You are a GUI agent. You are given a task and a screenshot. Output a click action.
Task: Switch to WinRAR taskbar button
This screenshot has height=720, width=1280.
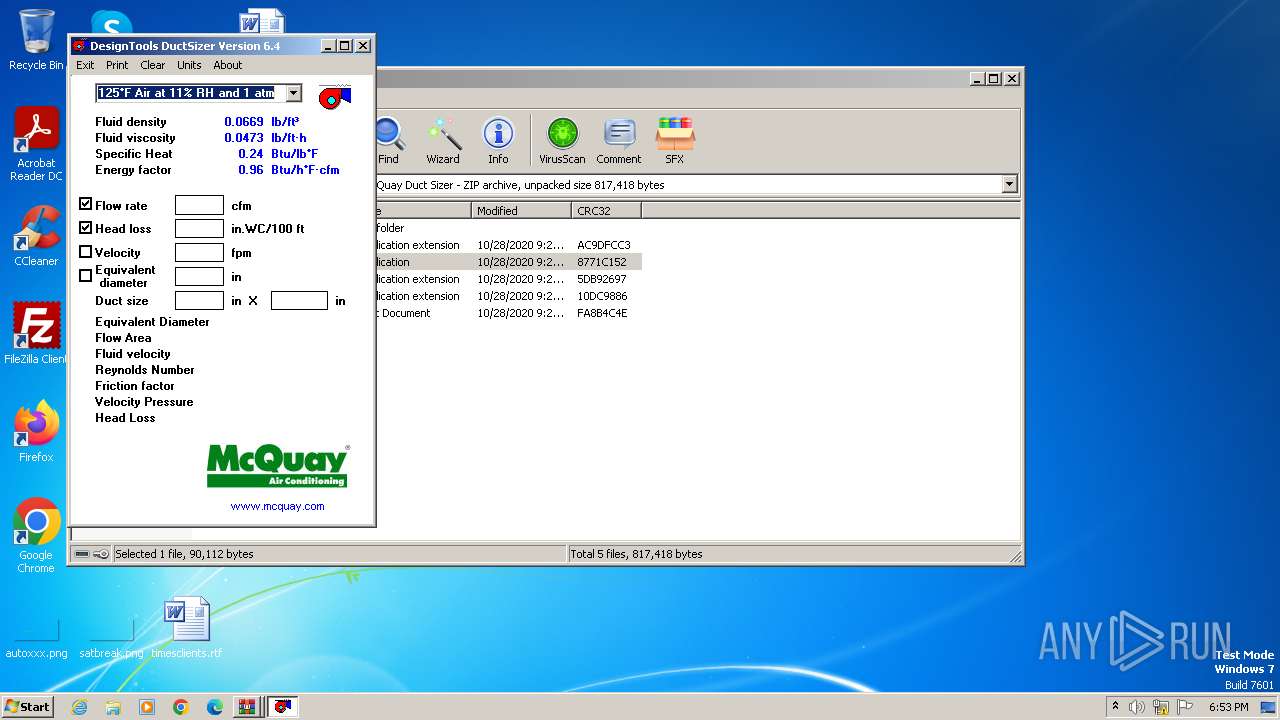click(247, 707)
